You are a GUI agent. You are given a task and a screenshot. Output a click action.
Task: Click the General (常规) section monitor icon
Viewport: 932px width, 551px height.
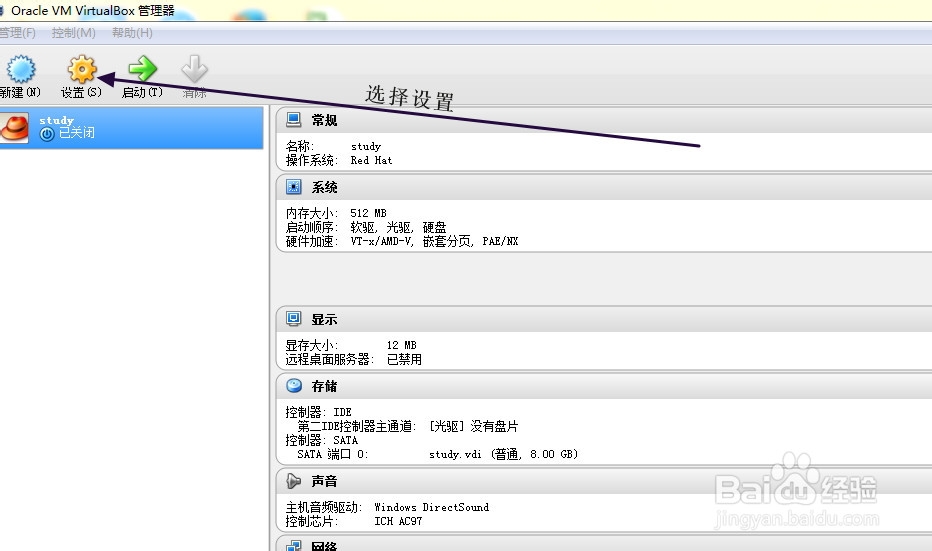(294, 119)
